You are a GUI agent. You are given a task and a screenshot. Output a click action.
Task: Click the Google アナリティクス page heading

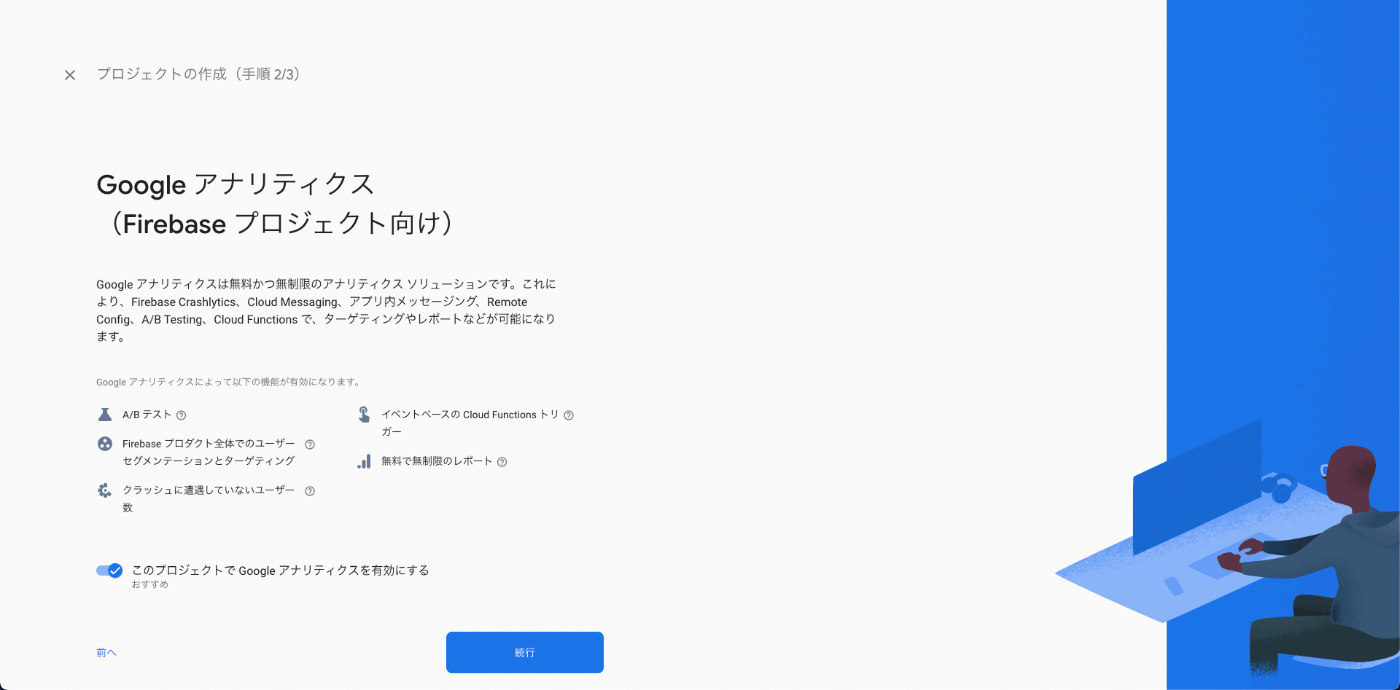[x=277, y=204]
